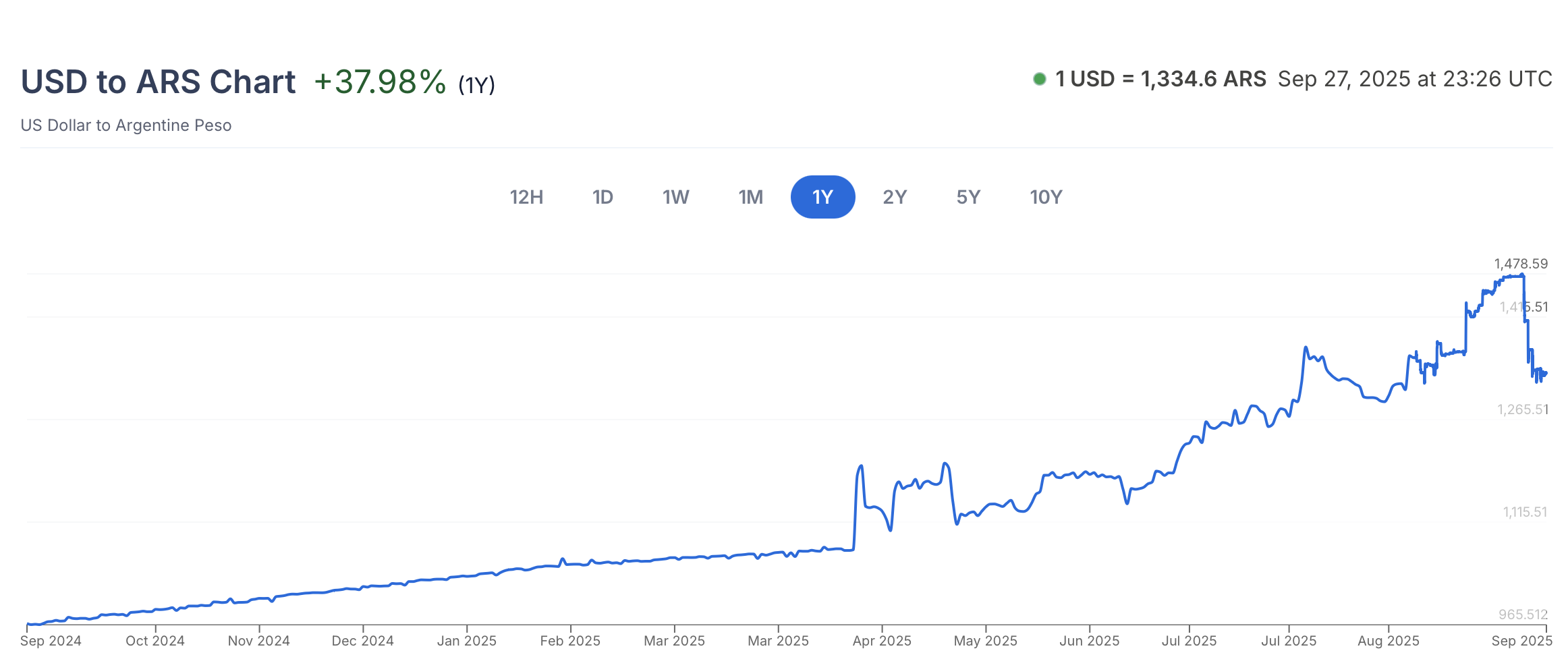Click the 965.512 minimum value label

coord(1523,615)
